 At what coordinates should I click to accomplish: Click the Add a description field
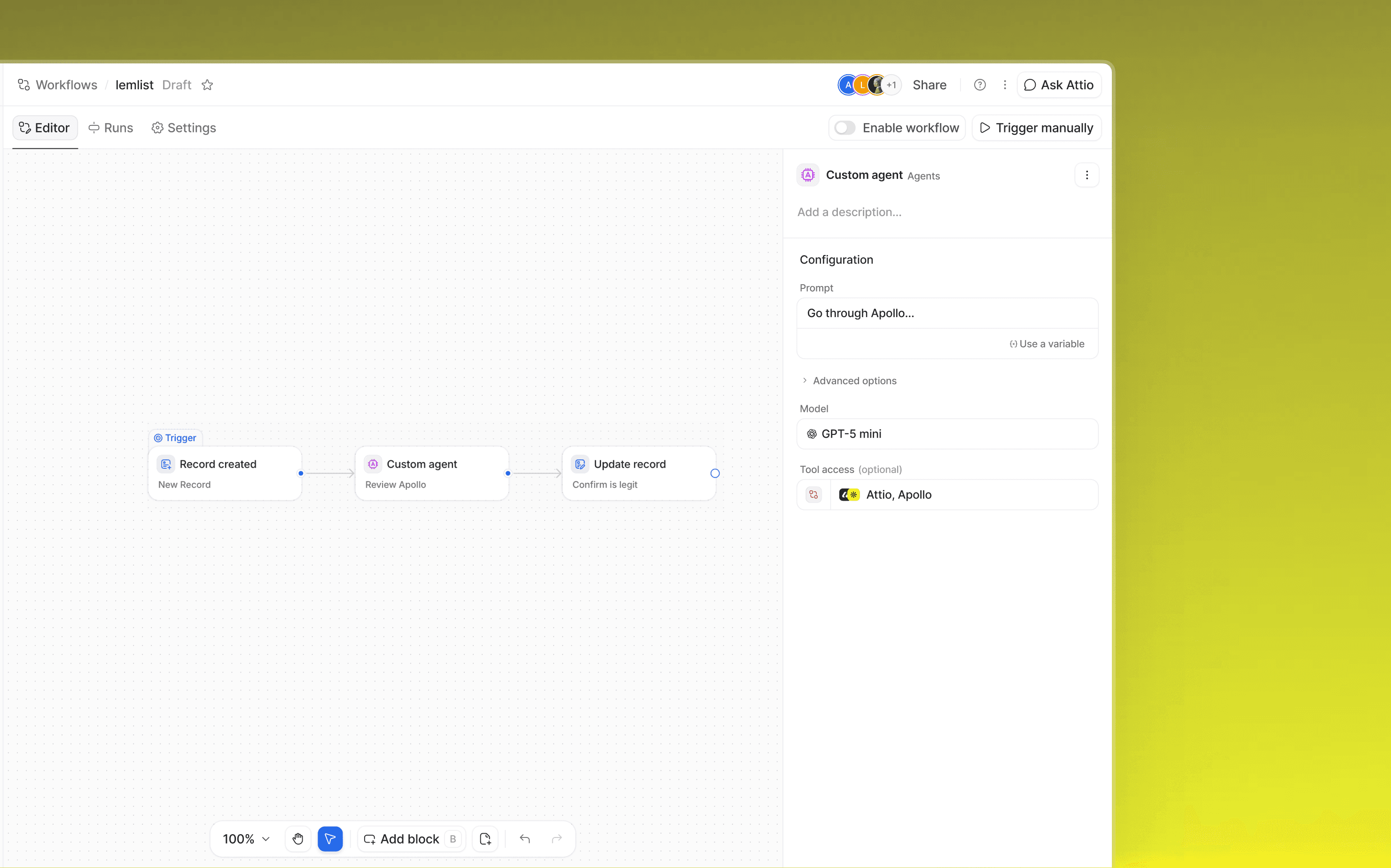click(x=850, y=212)
